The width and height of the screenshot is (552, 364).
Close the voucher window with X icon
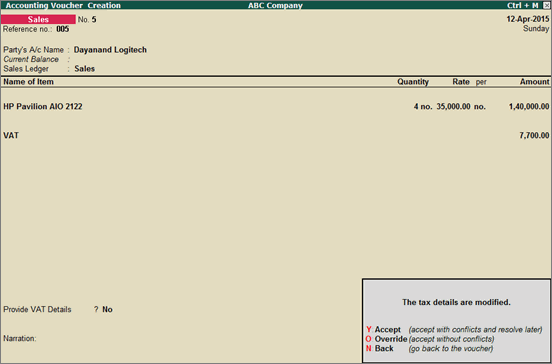tap(546, 5)
